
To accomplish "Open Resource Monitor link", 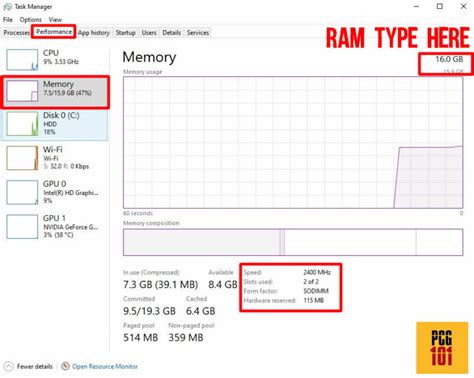I will 105,366.
